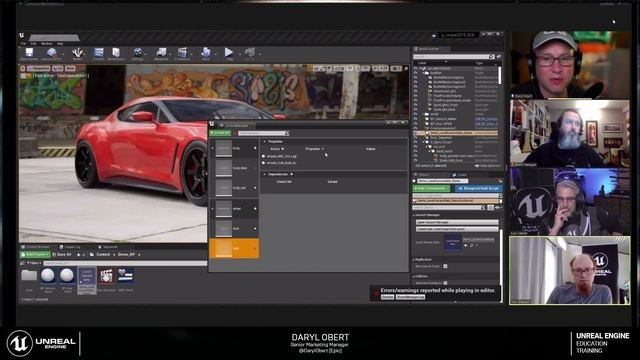Open the Perspective view mode dropdown

click(38, 69)
